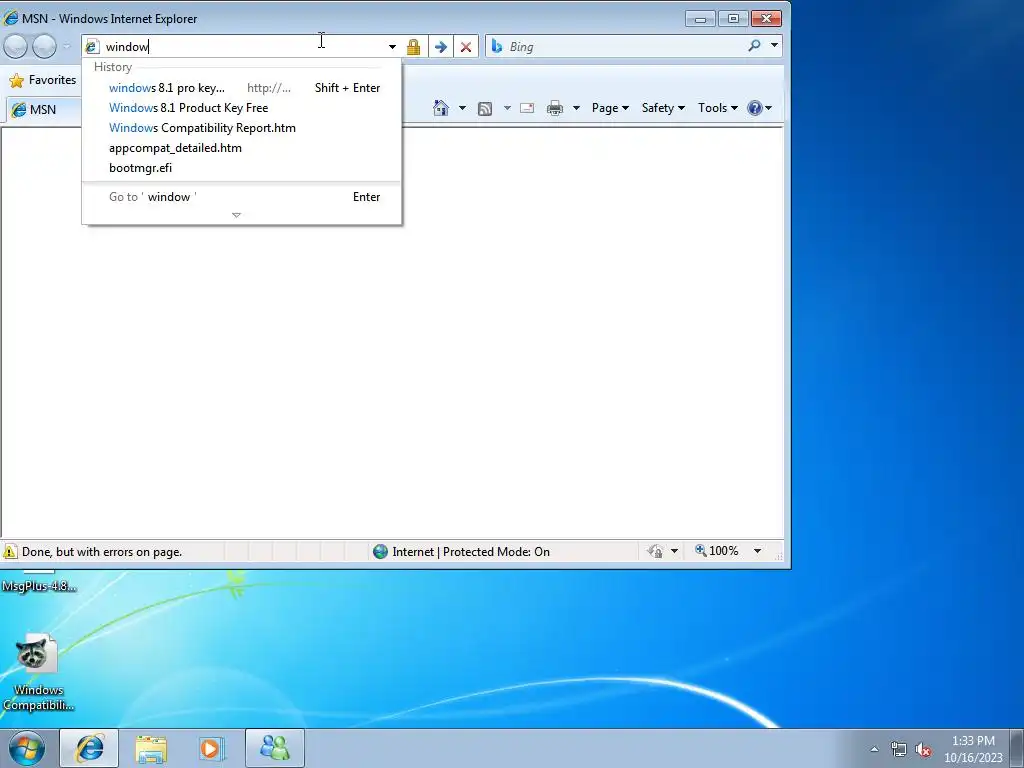1024x768 pixels.
Task: Click the Back navigation button
Action: click(x=16, y=46)
